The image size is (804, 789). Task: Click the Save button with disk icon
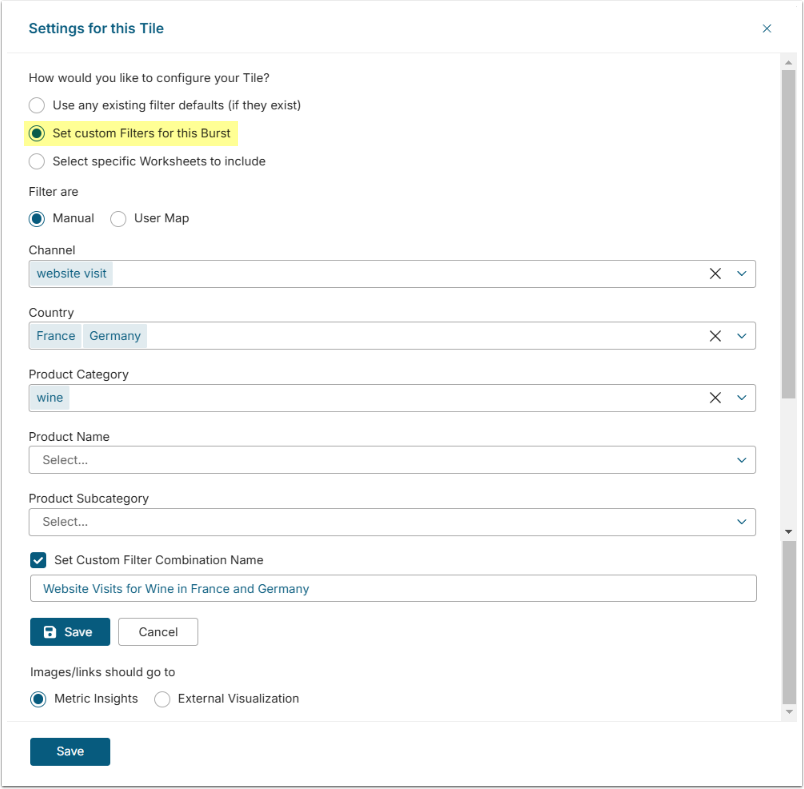coord(70,632)
